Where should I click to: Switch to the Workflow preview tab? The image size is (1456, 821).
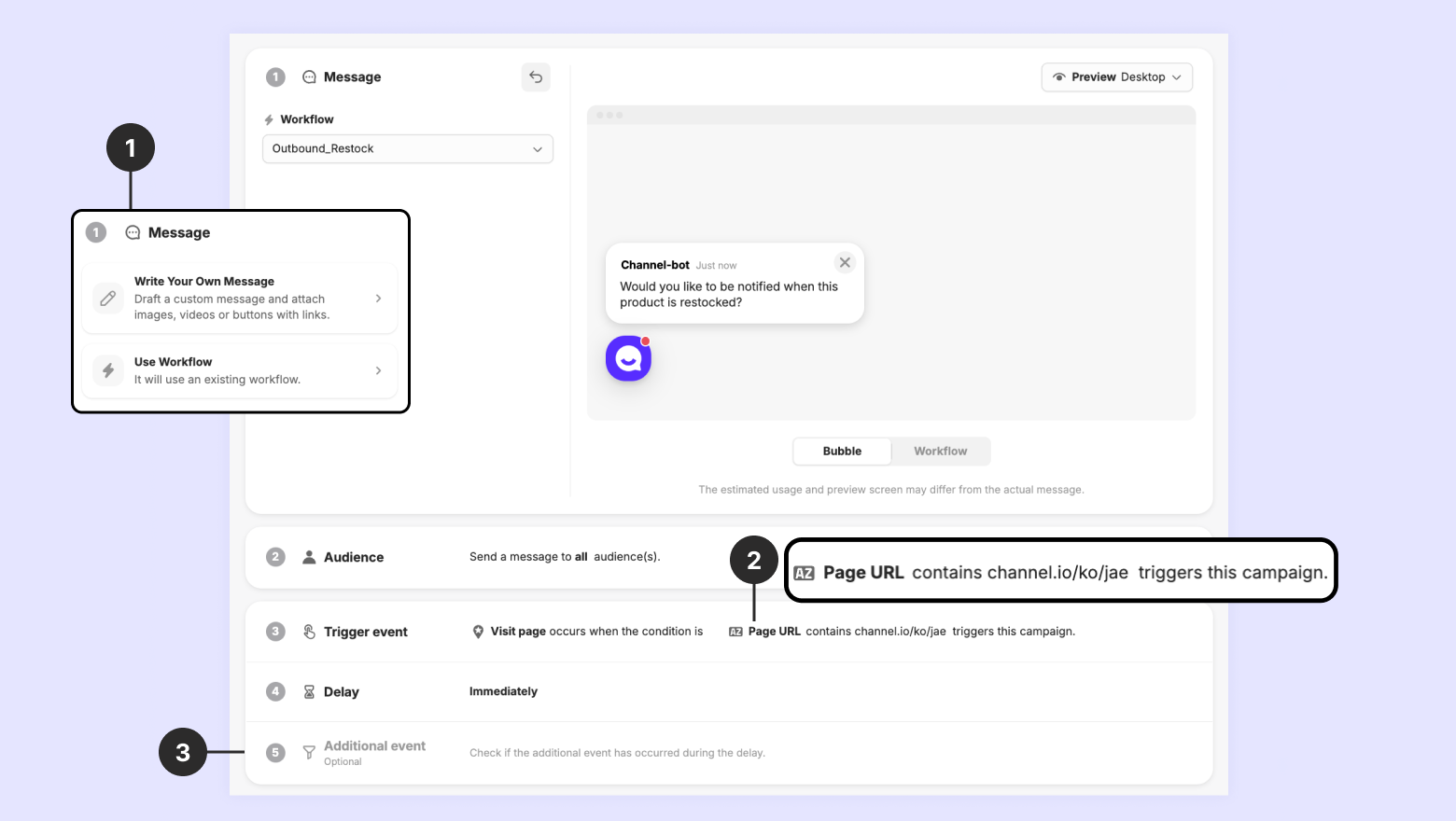click(940, 452)
